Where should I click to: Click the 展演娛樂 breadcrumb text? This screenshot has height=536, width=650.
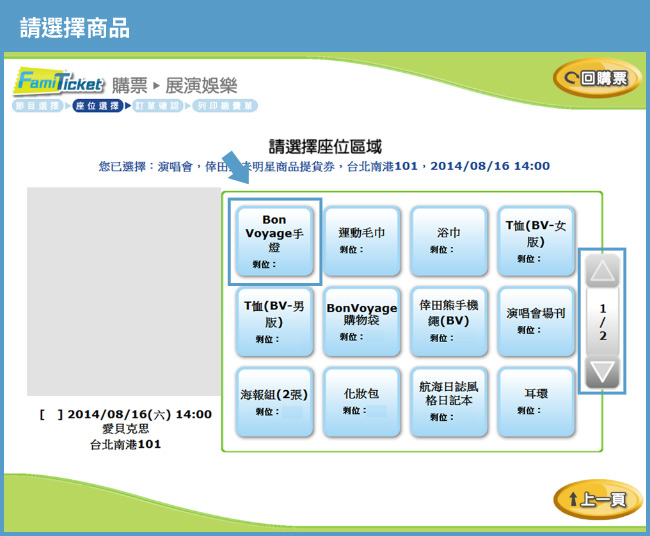(x=201, y=86)
